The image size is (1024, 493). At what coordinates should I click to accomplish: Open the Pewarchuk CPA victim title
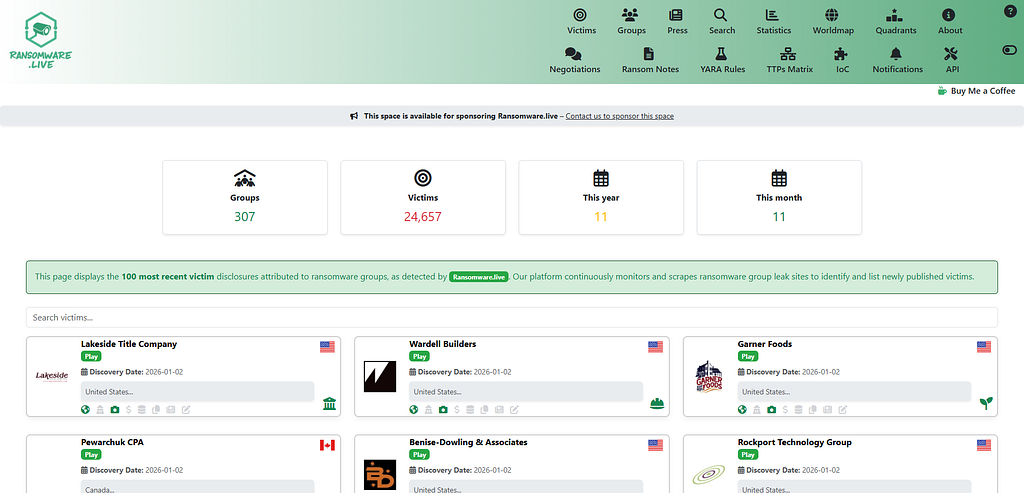tap(112, 442)
